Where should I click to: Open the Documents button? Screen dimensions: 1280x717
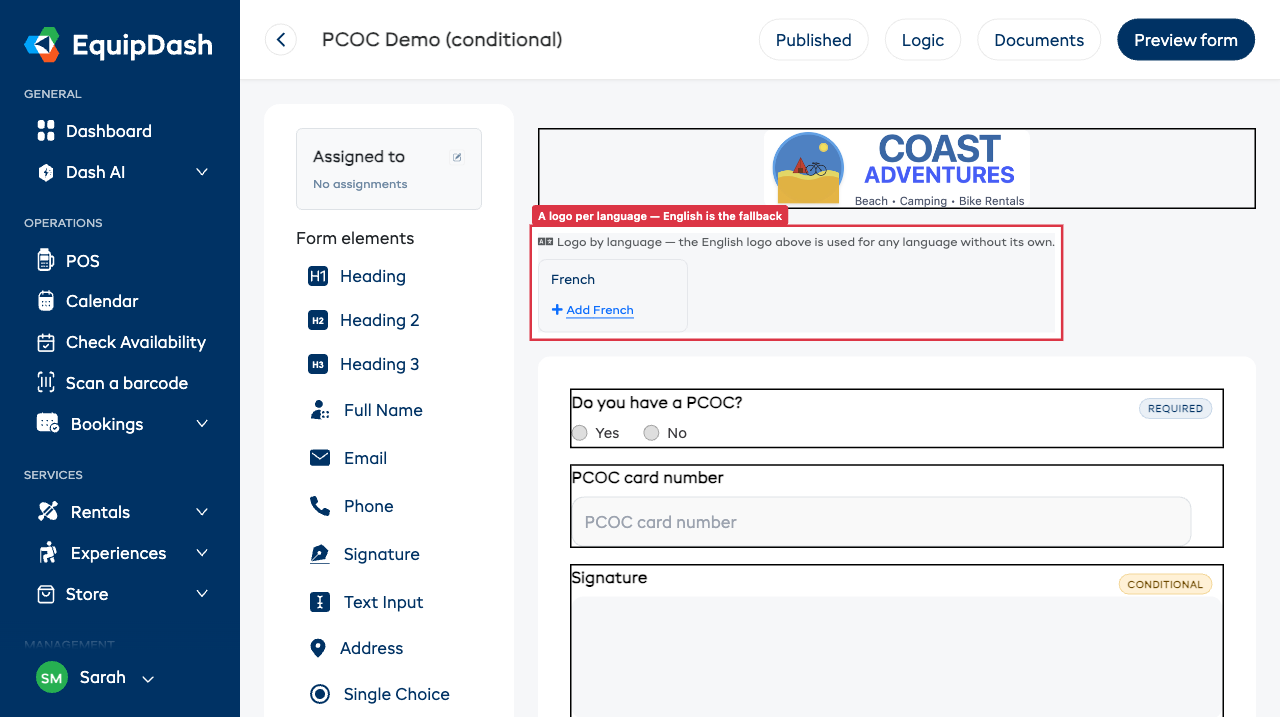(x=1039, y=40)
